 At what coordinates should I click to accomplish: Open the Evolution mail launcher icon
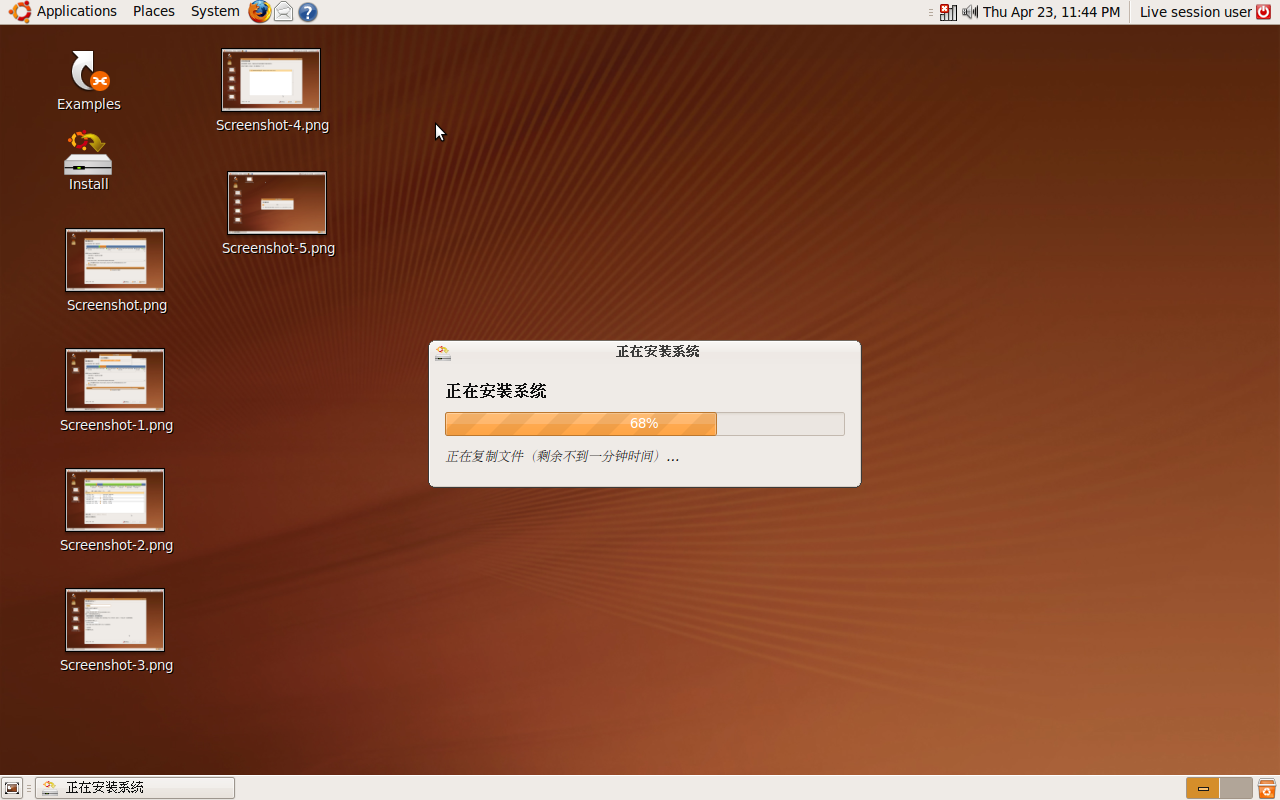(x=284, y=12)
